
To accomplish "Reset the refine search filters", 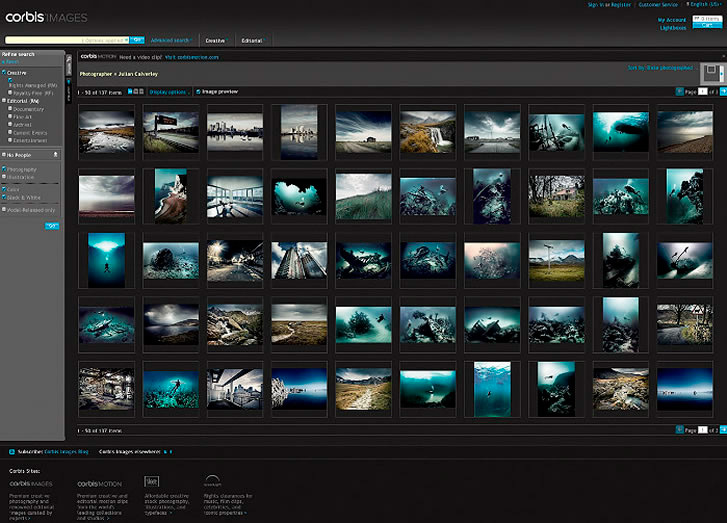I will [11, 62].
